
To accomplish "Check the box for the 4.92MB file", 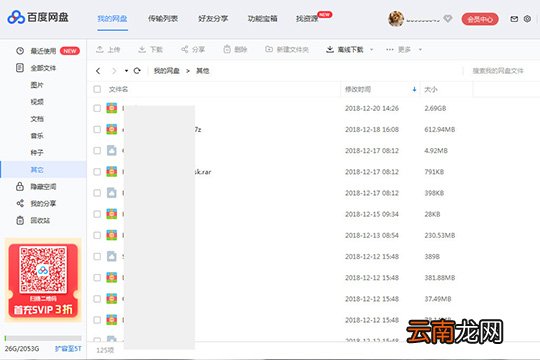I will click(97, 151).
